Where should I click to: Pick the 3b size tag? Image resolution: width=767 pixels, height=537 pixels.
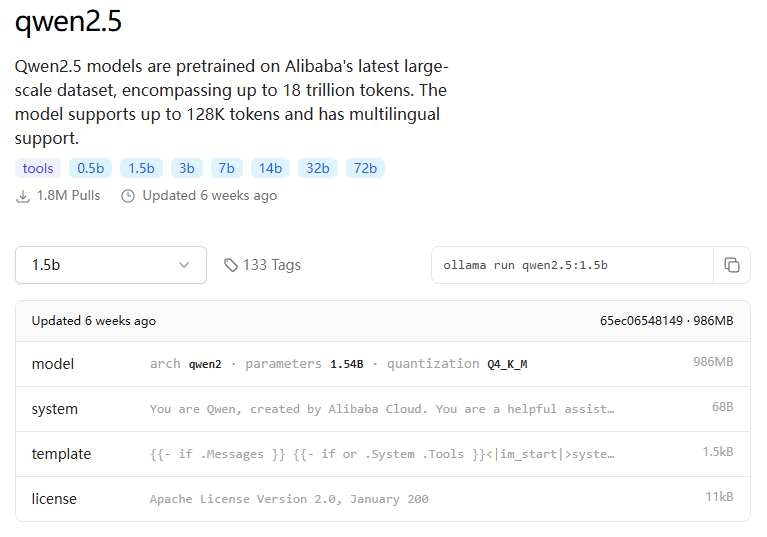187,168
